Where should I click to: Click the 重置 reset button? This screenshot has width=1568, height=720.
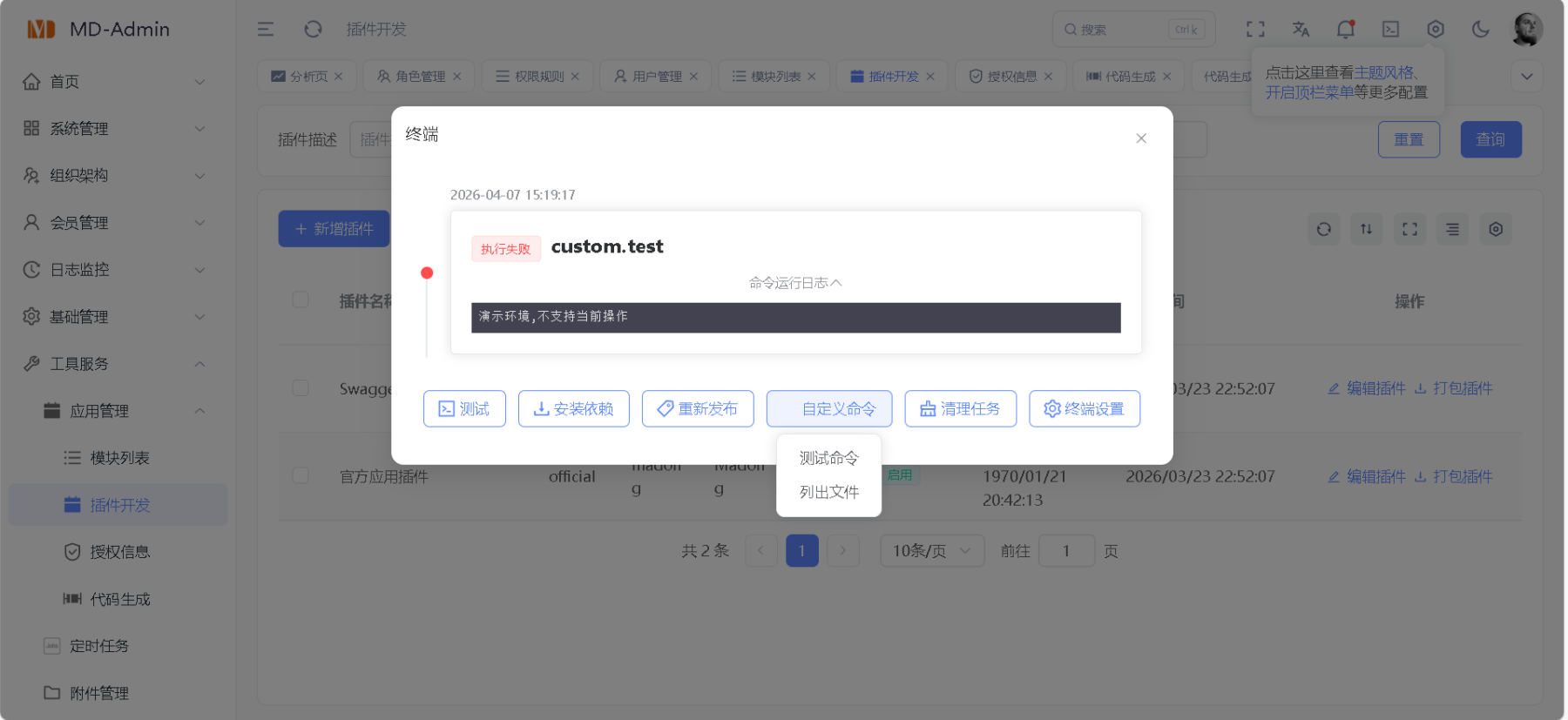[1409, 139]
